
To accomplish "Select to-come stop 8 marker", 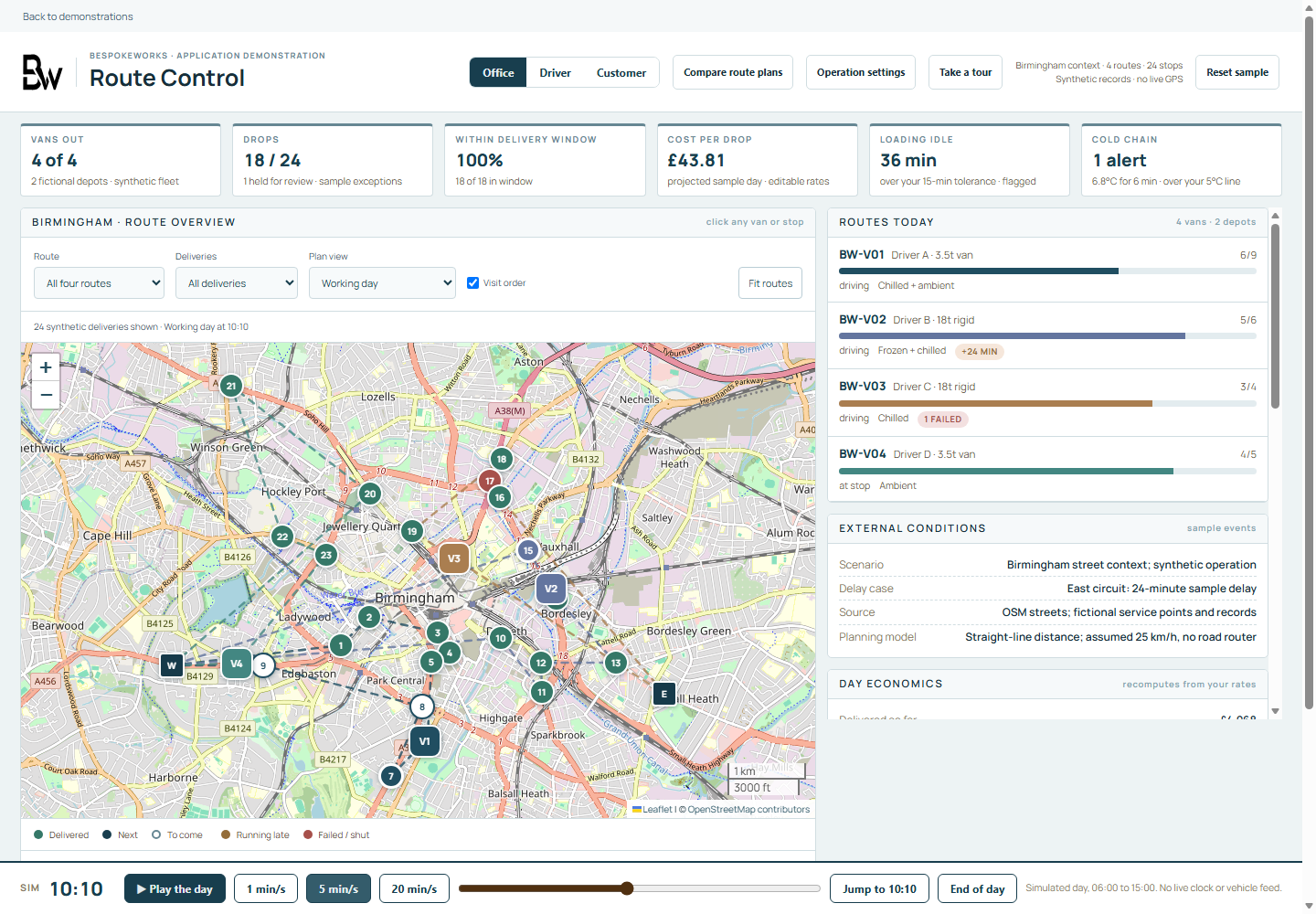I will click(x=421, y=707).
